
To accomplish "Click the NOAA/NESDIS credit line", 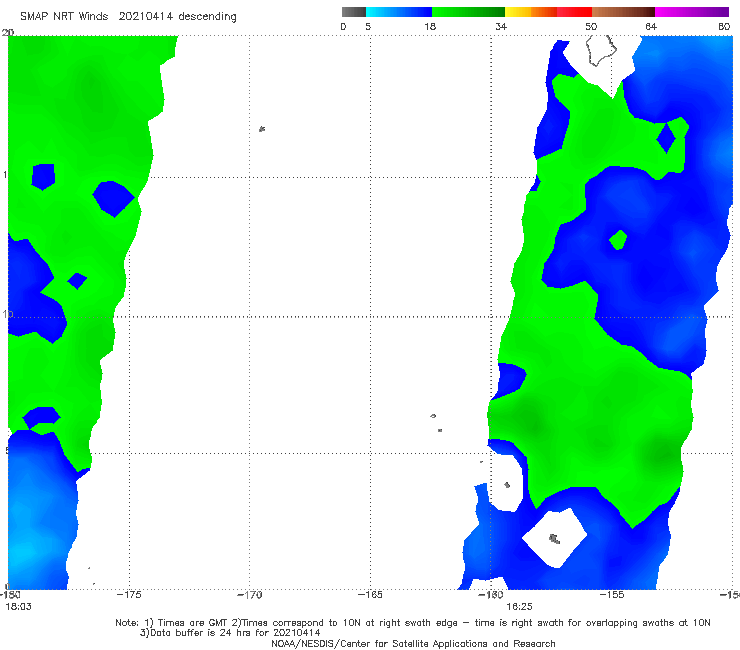I will coord(413,643).
